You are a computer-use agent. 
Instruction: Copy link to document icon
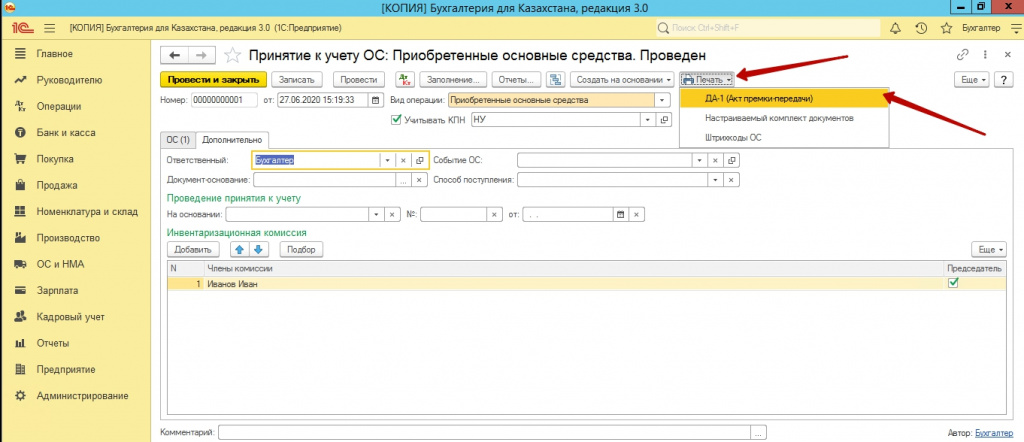(961, 55)
